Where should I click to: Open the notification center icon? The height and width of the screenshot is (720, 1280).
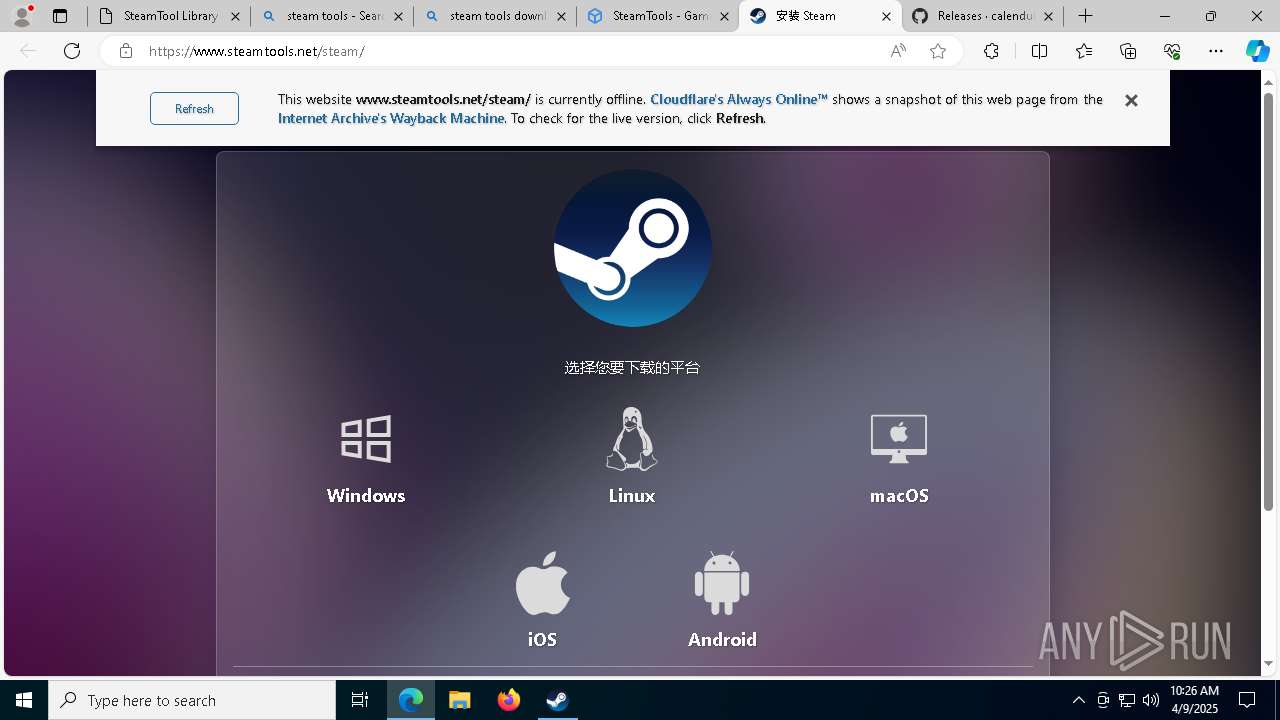[1247, 700]
